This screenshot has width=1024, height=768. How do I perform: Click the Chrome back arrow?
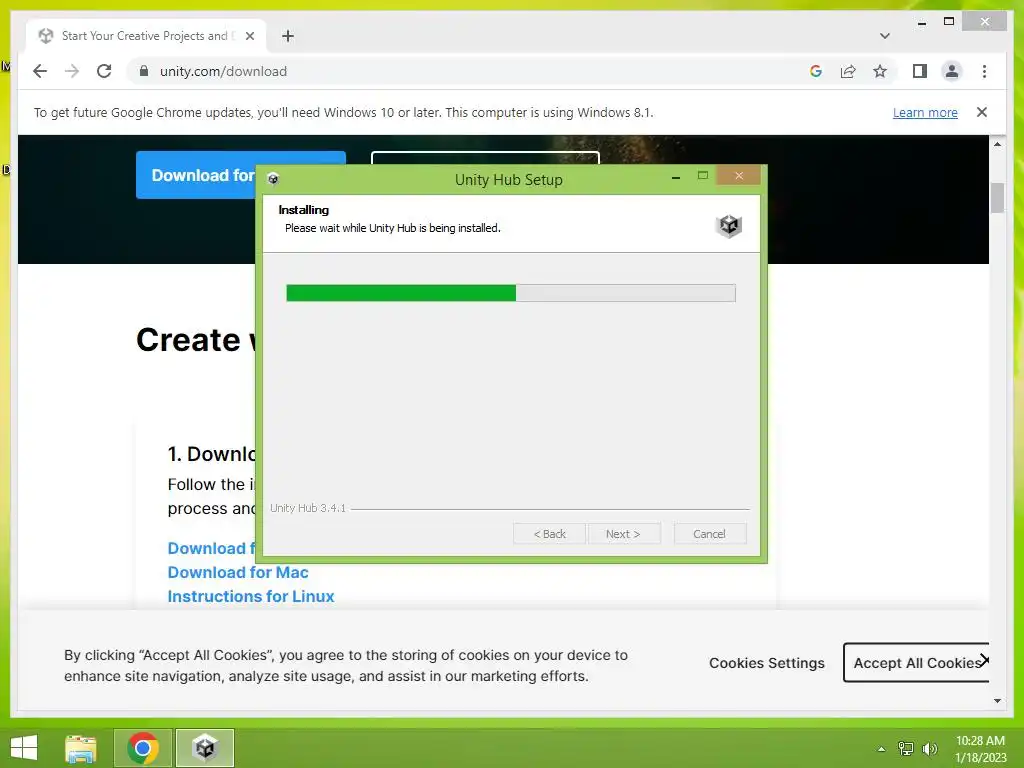[40, 71]
